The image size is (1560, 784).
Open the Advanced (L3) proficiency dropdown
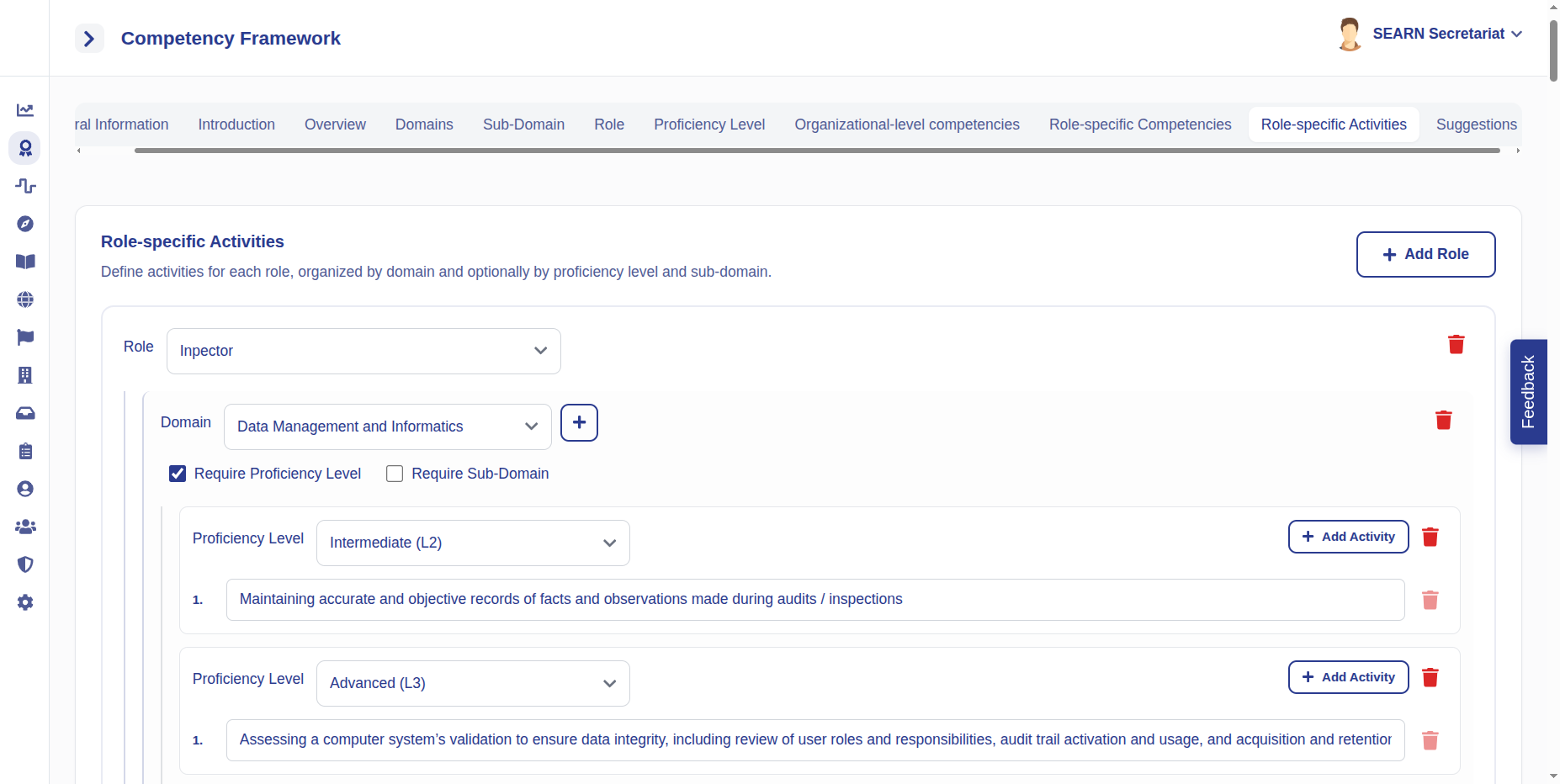pos(473,683)
